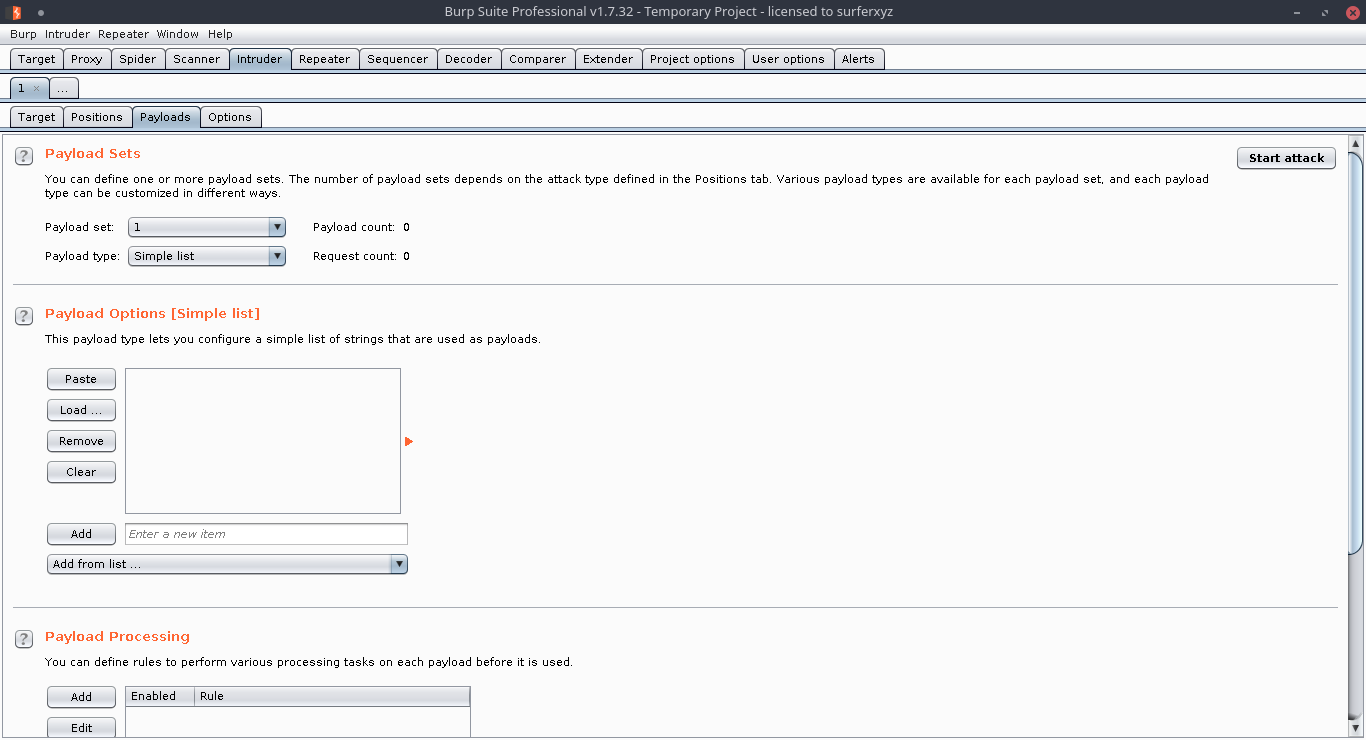Screen dimensions: 1366x740
Task: Click the scrollbar down arrow
Action: (x=1355, y=731)
